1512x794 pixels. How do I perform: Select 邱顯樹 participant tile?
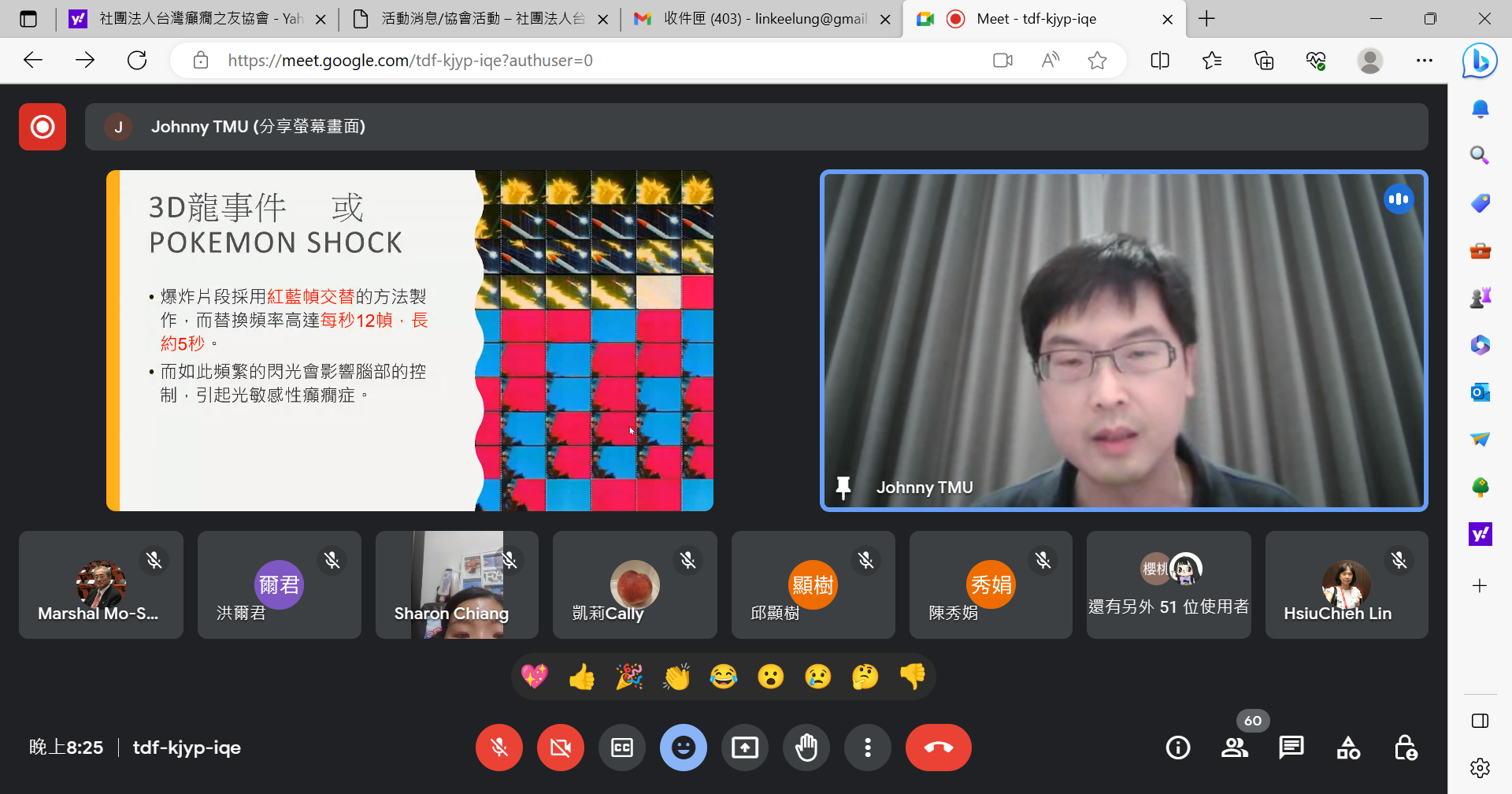[x=813, y=584]
